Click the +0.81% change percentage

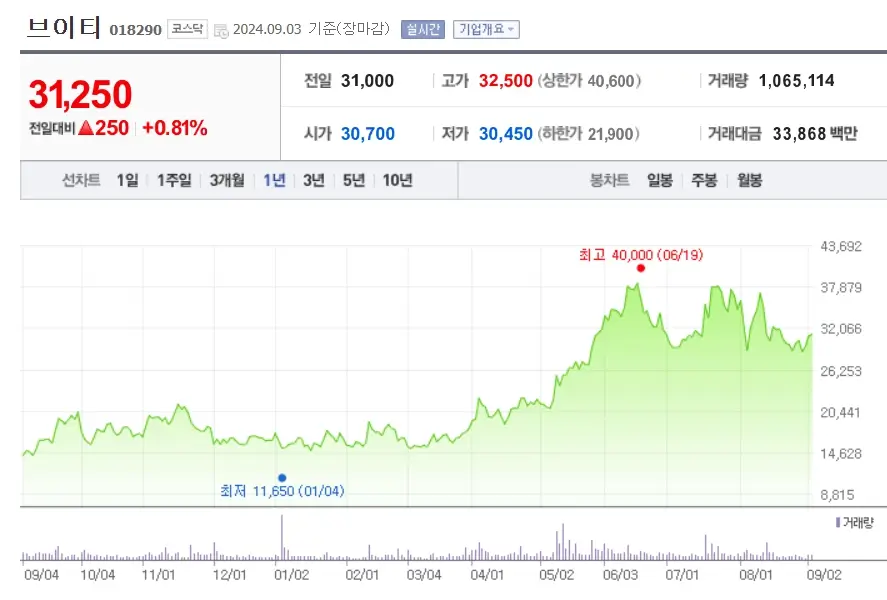click(x=175, y=128)
